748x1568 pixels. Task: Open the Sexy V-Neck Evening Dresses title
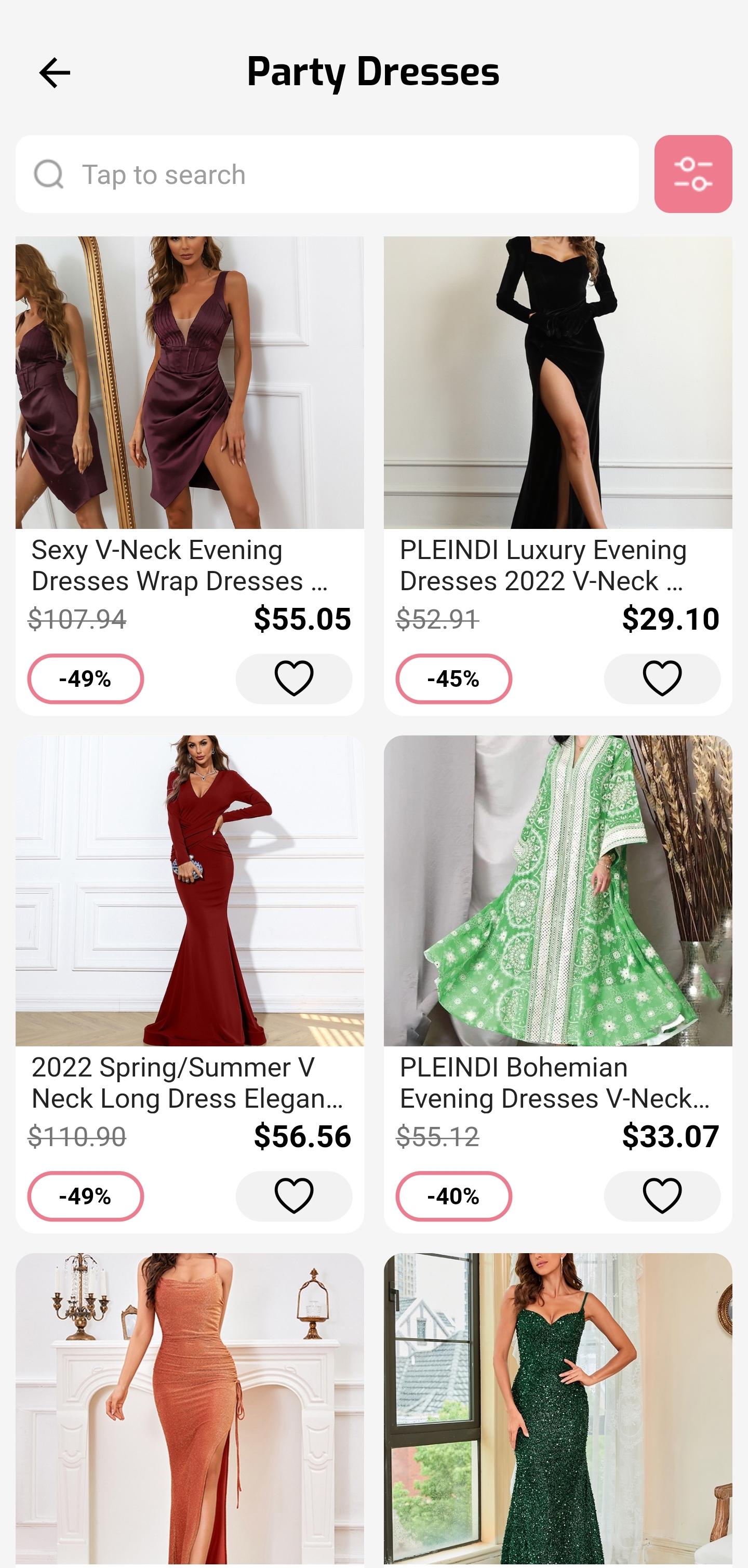coord(180,565)
